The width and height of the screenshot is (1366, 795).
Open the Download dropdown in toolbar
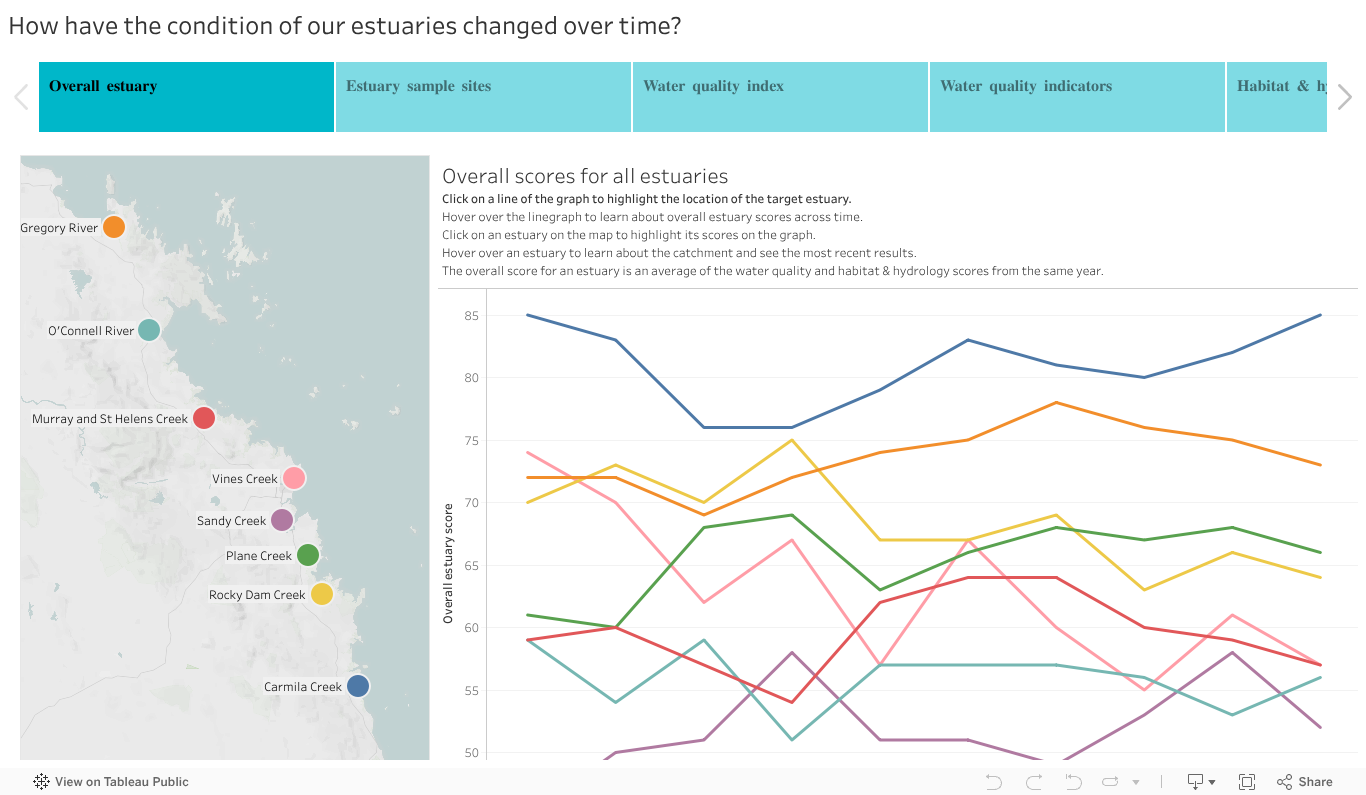click(1200, 782)
